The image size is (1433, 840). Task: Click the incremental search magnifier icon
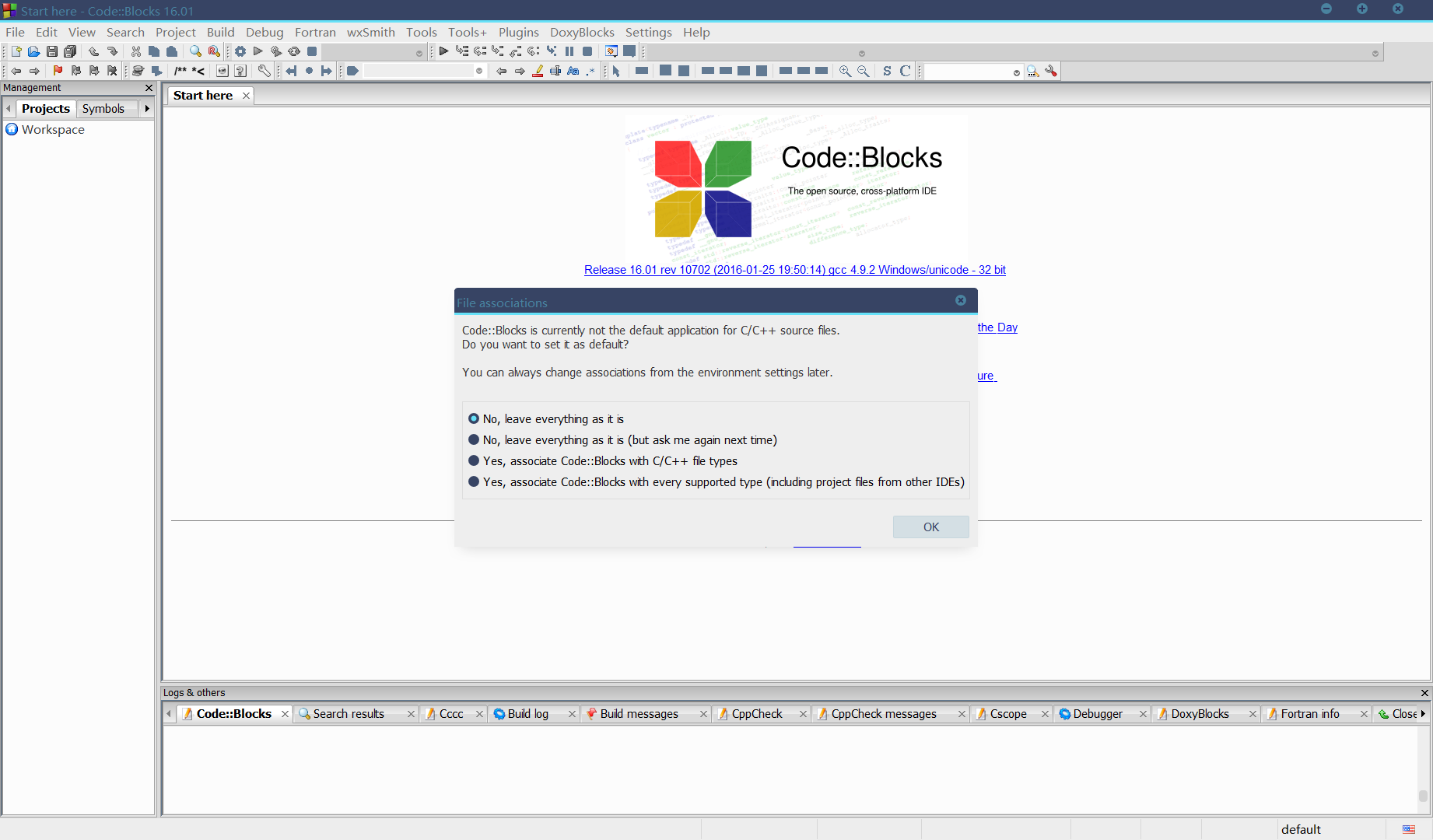[1032, 71]
